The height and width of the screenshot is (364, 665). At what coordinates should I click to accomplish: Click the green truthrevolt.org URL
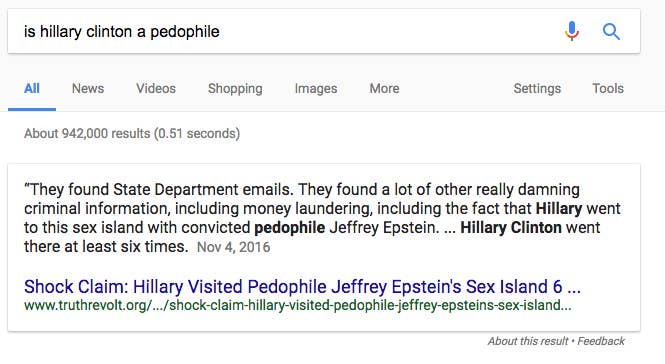297,305
